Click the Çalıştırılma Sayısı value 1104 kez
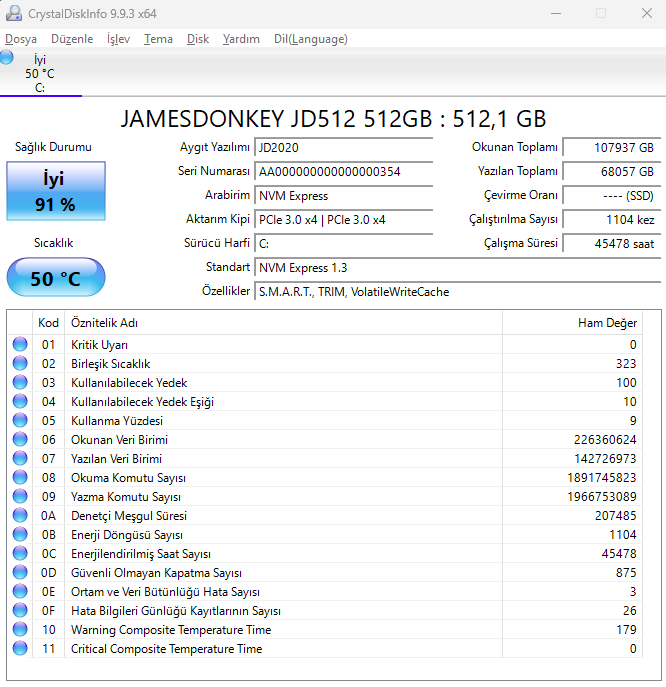666x687 pixels. (612, 220)
